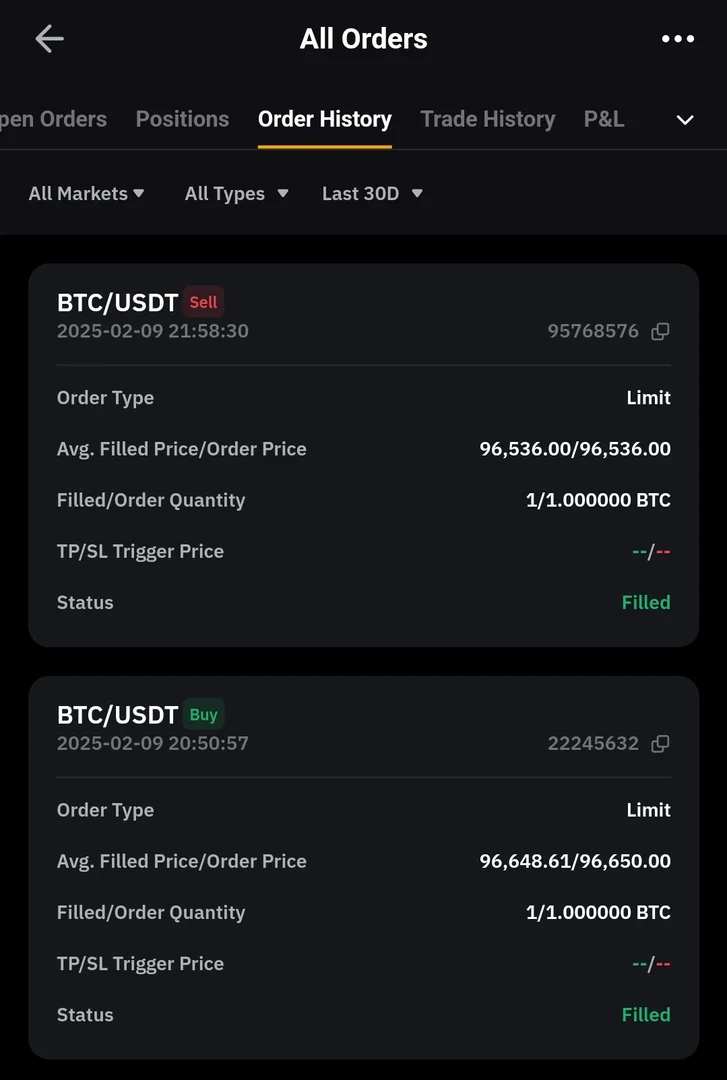Tap the Filled status of the Sell order
727x1080 pixels.
coord(645,603)
